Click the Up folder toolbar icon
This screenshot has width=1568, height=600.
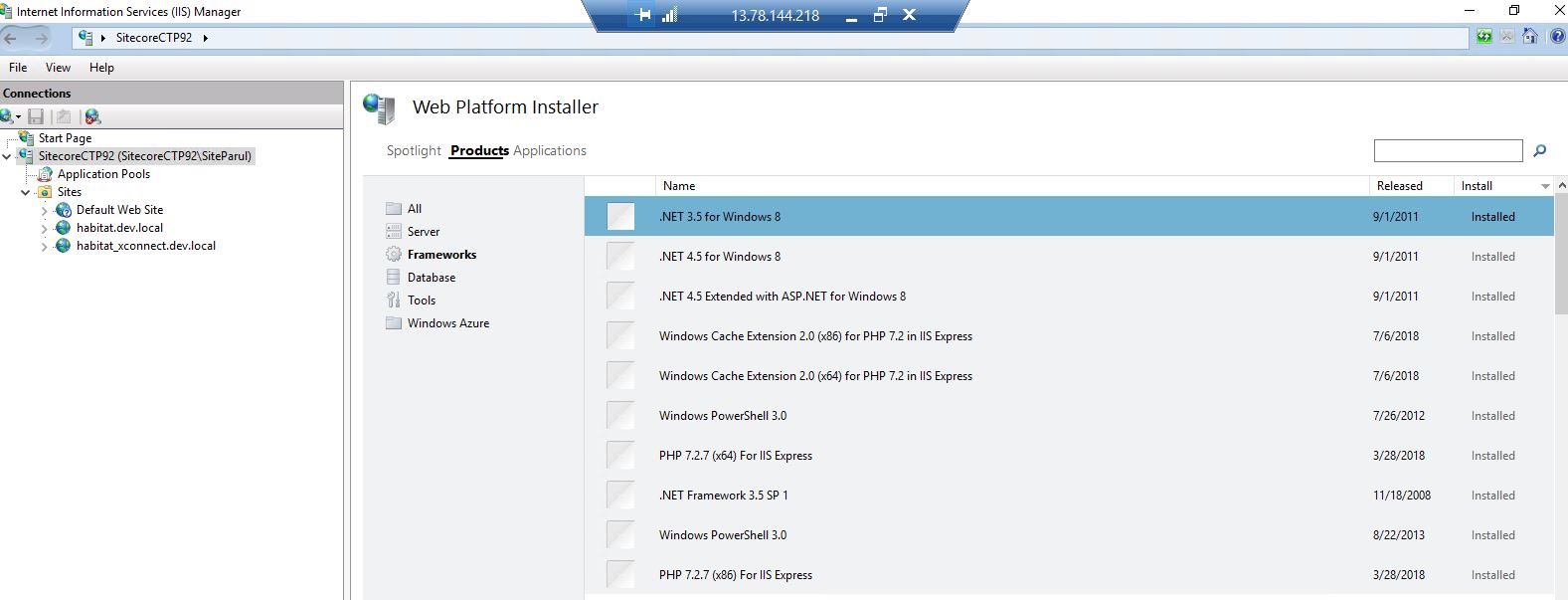point(64,116)
